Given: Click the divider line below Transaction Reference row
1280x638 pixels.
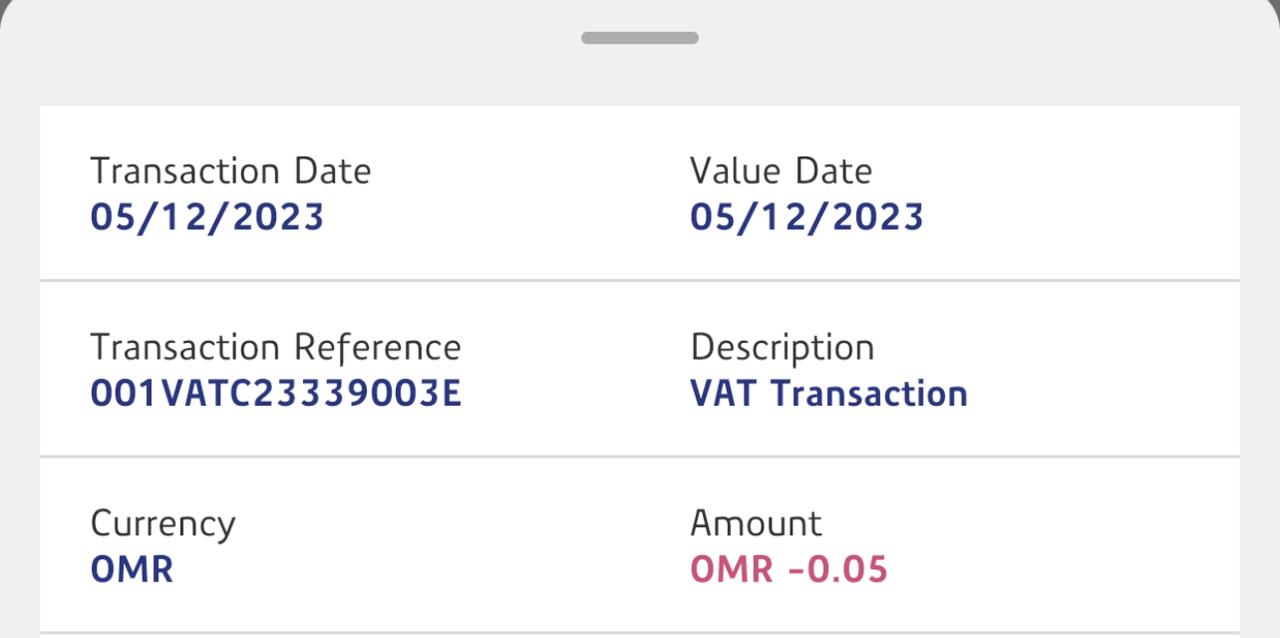Looking at the screenshot, I should click(x=640, y=457).
